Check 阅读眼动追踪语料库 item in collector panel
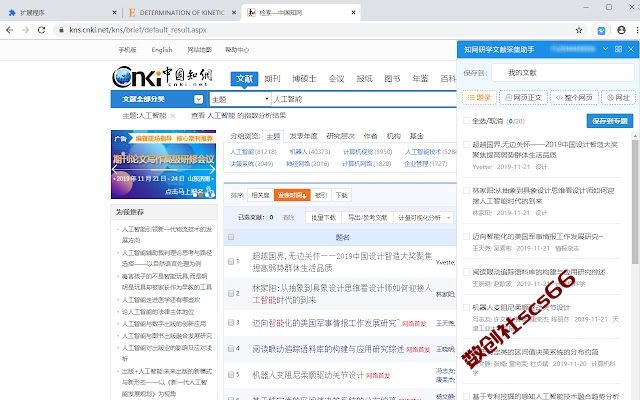640x400 pixels. click(x=467, y=272)
